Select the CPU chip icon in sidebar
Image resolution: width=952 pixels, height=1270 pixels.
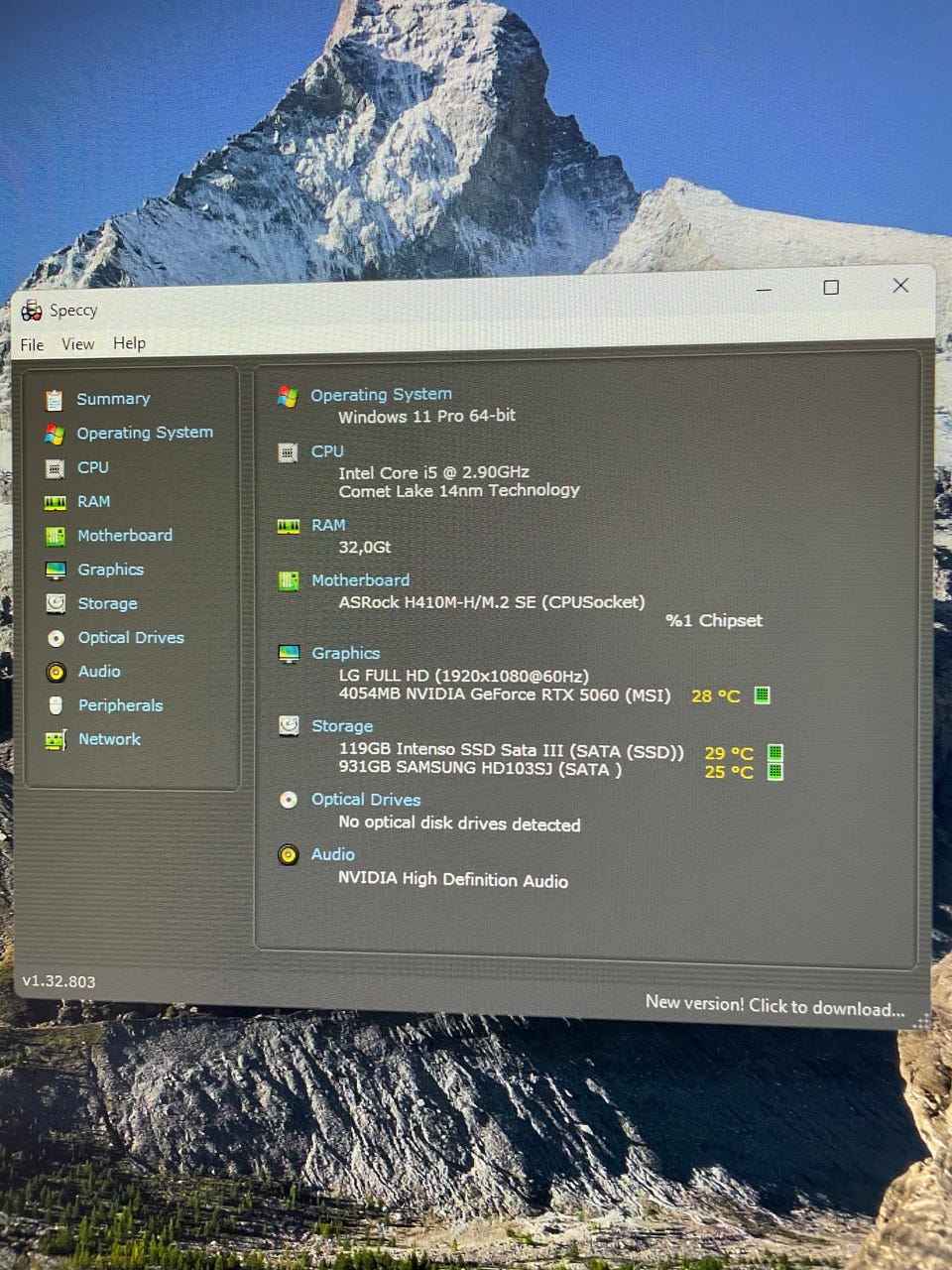point(56,468)
